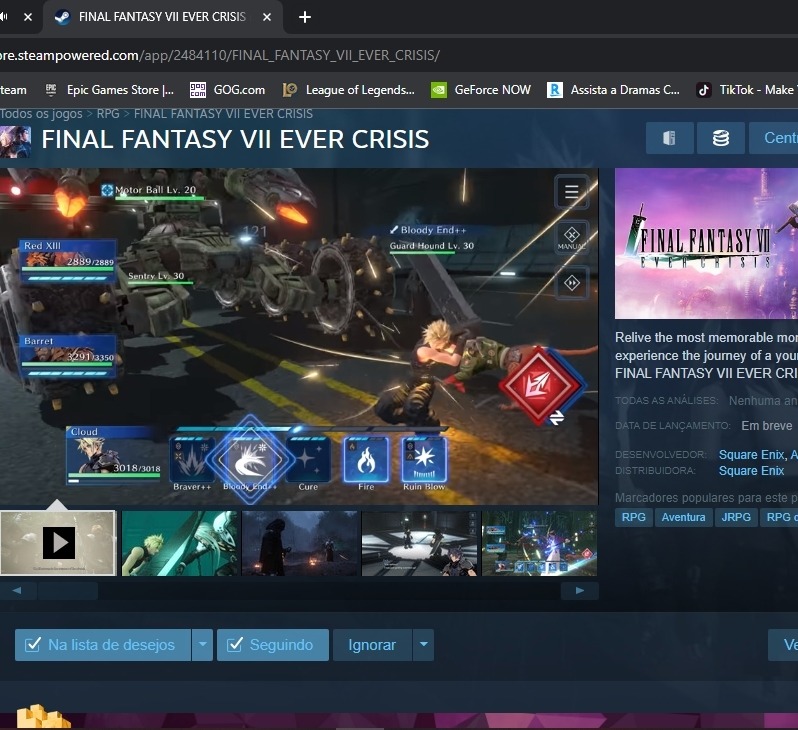
Task: Open the JRPG tag link
Action: click(x=737, y=517)
